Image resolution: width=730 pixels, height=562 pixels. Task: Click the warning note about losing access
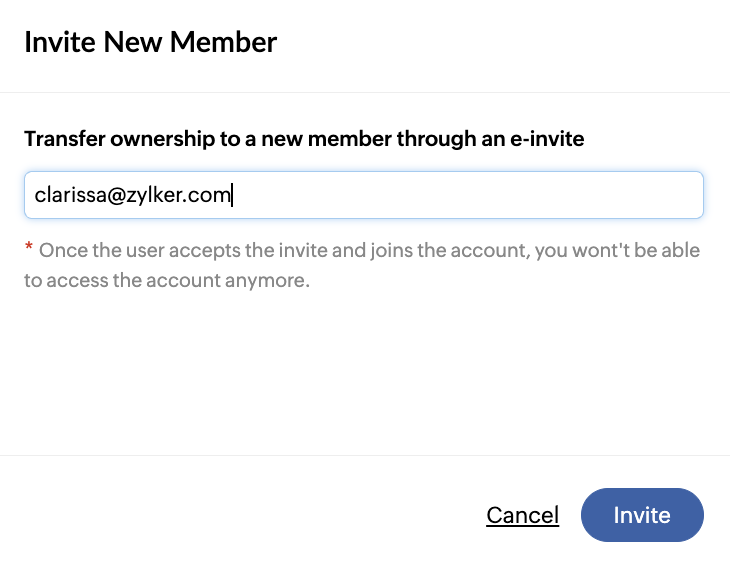[x=362, y=265]
